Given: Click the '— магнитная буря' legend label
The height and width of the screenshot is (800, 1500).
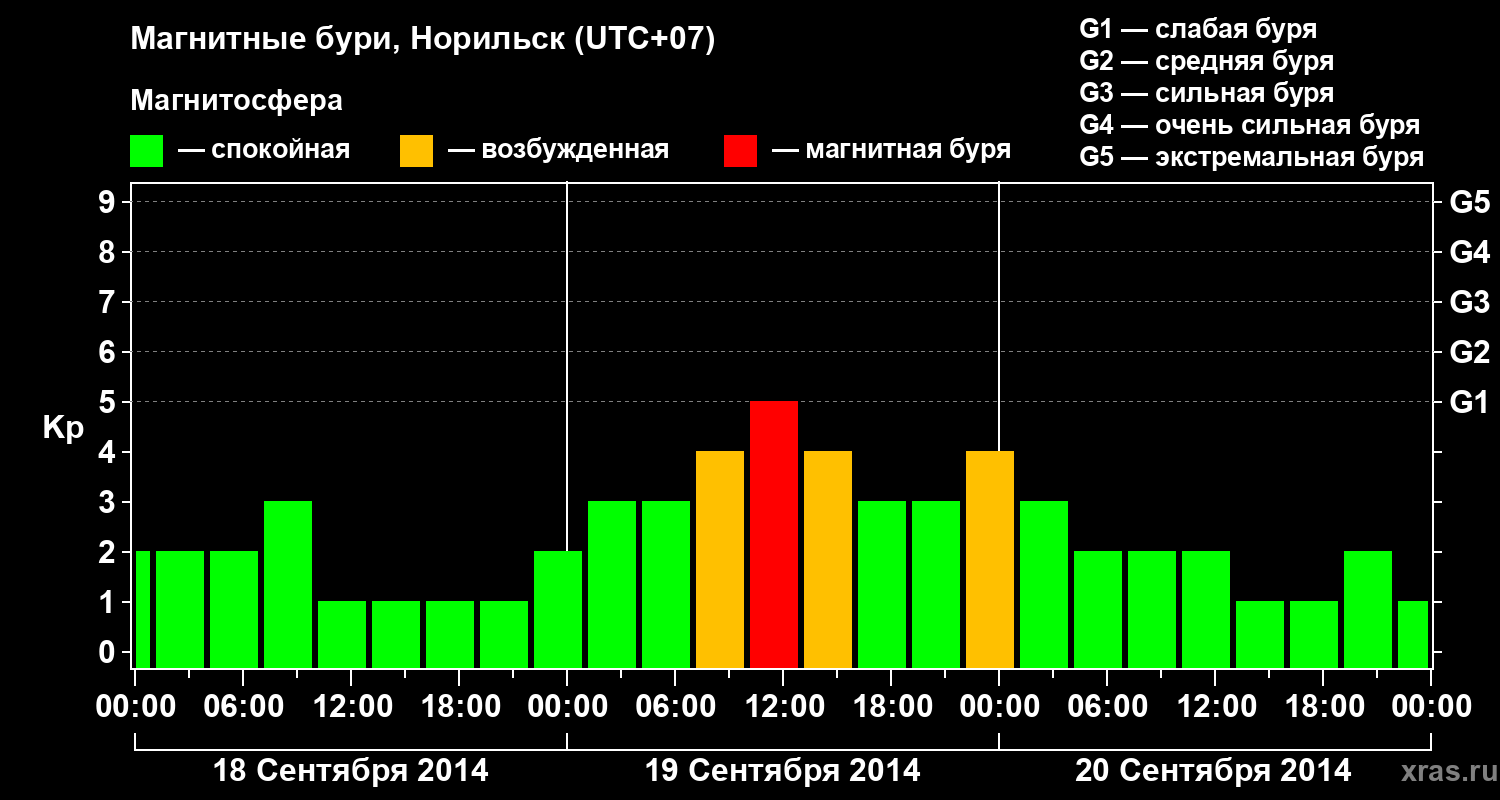Looking at the screenshot, I should coord(892,150).
